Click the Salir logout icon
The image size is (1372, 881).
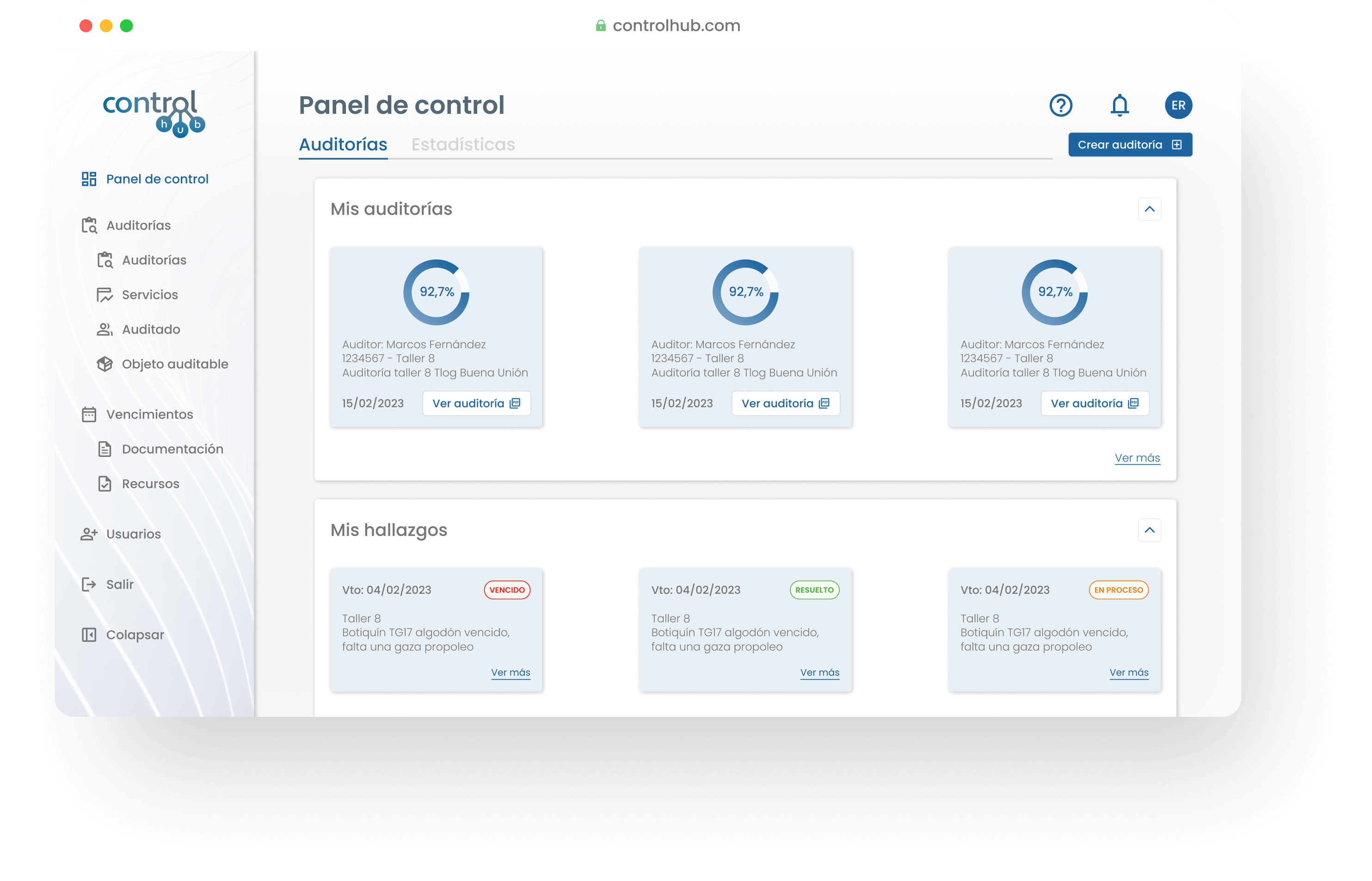pos(89,584)
